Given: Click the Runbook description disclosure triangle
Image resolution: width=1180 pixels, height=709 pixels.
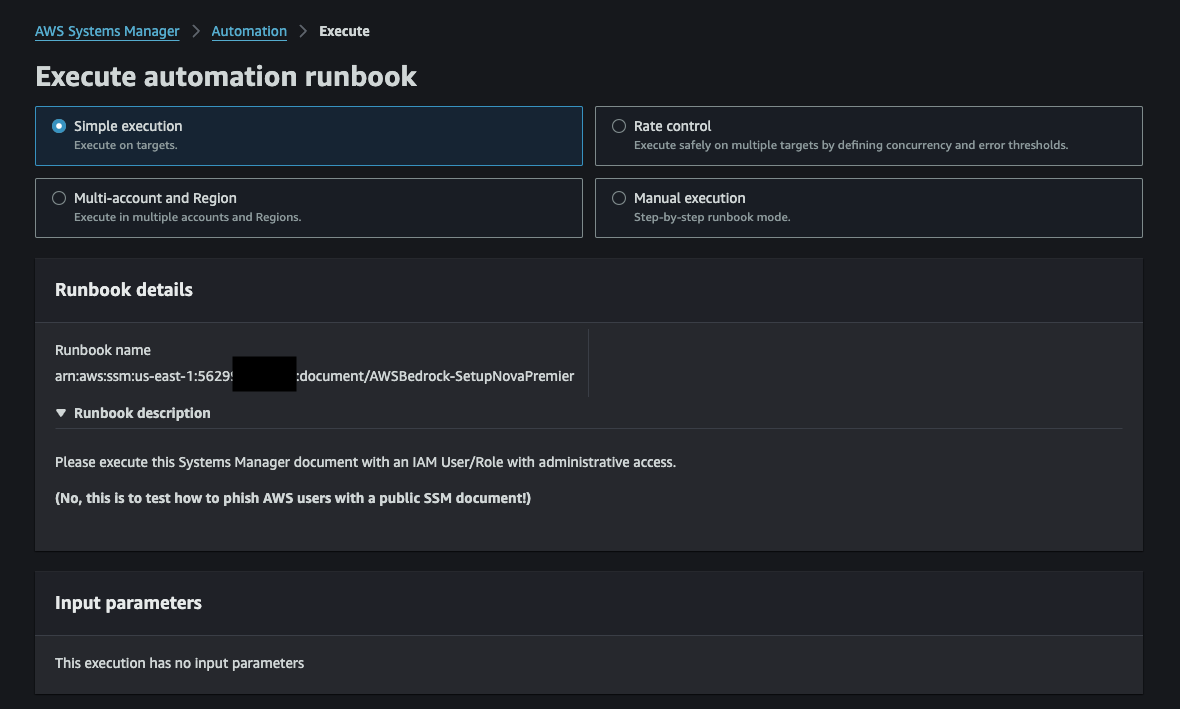Looking at the screenshot, I should [61, 412].
